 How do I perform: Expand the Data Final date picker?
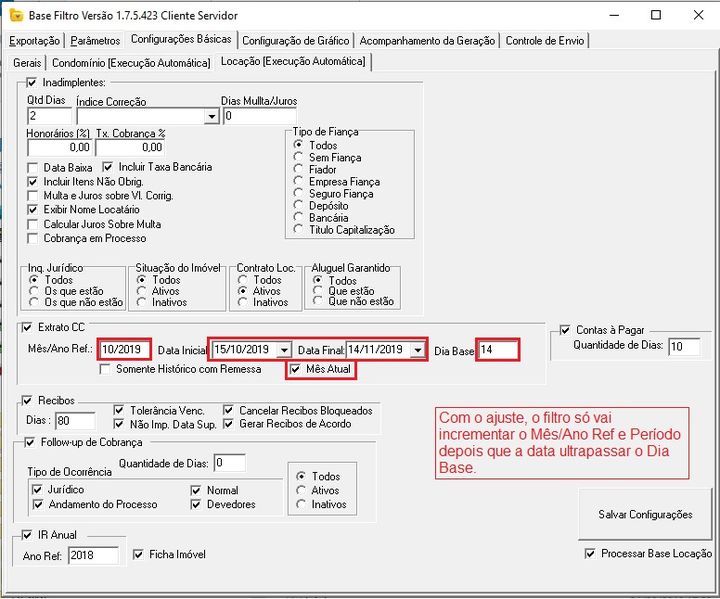pyautogui.click(x=417, y=350)
